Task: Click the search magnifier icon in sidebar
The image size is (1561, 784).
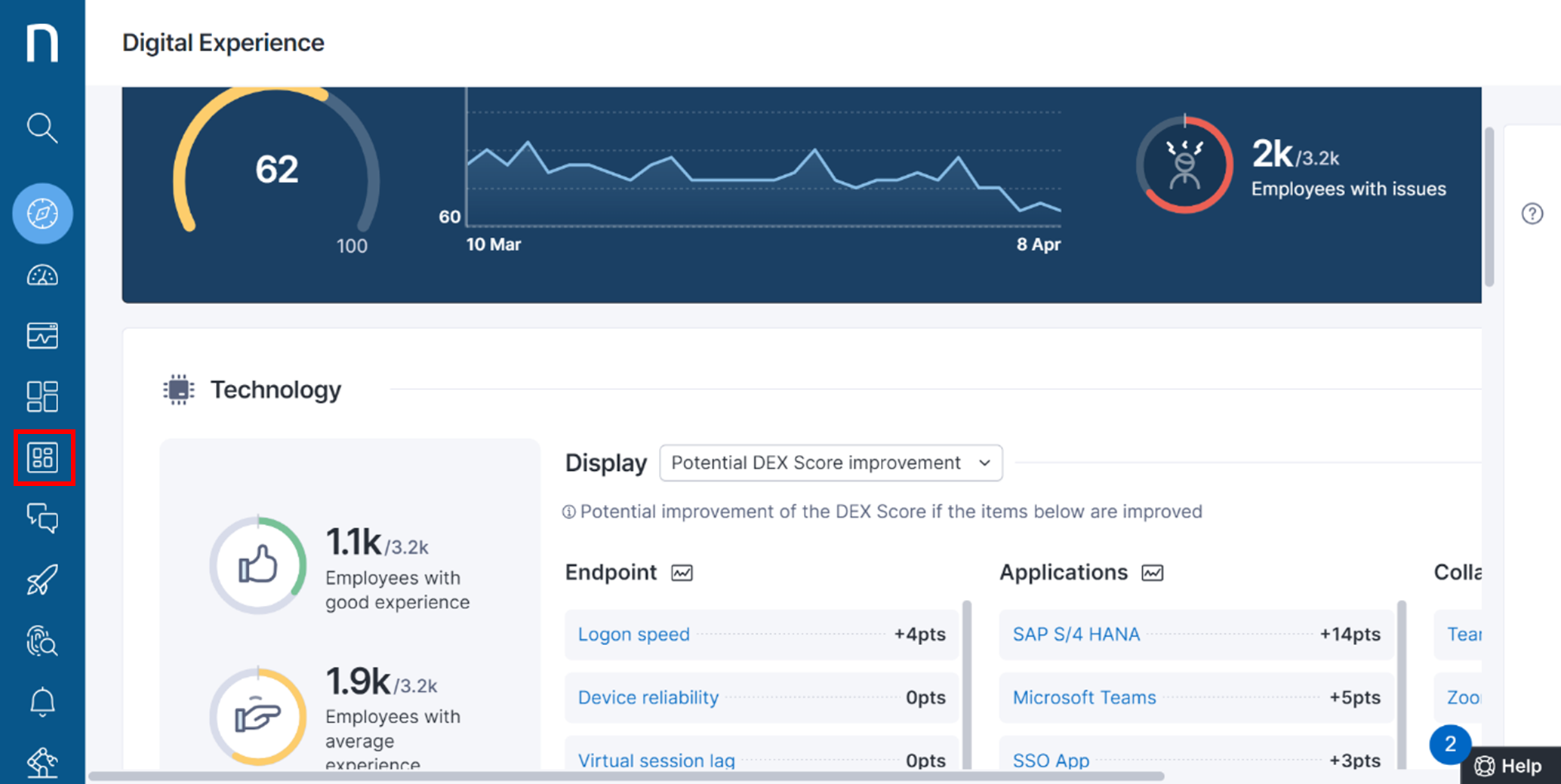Action: (42, 128)
